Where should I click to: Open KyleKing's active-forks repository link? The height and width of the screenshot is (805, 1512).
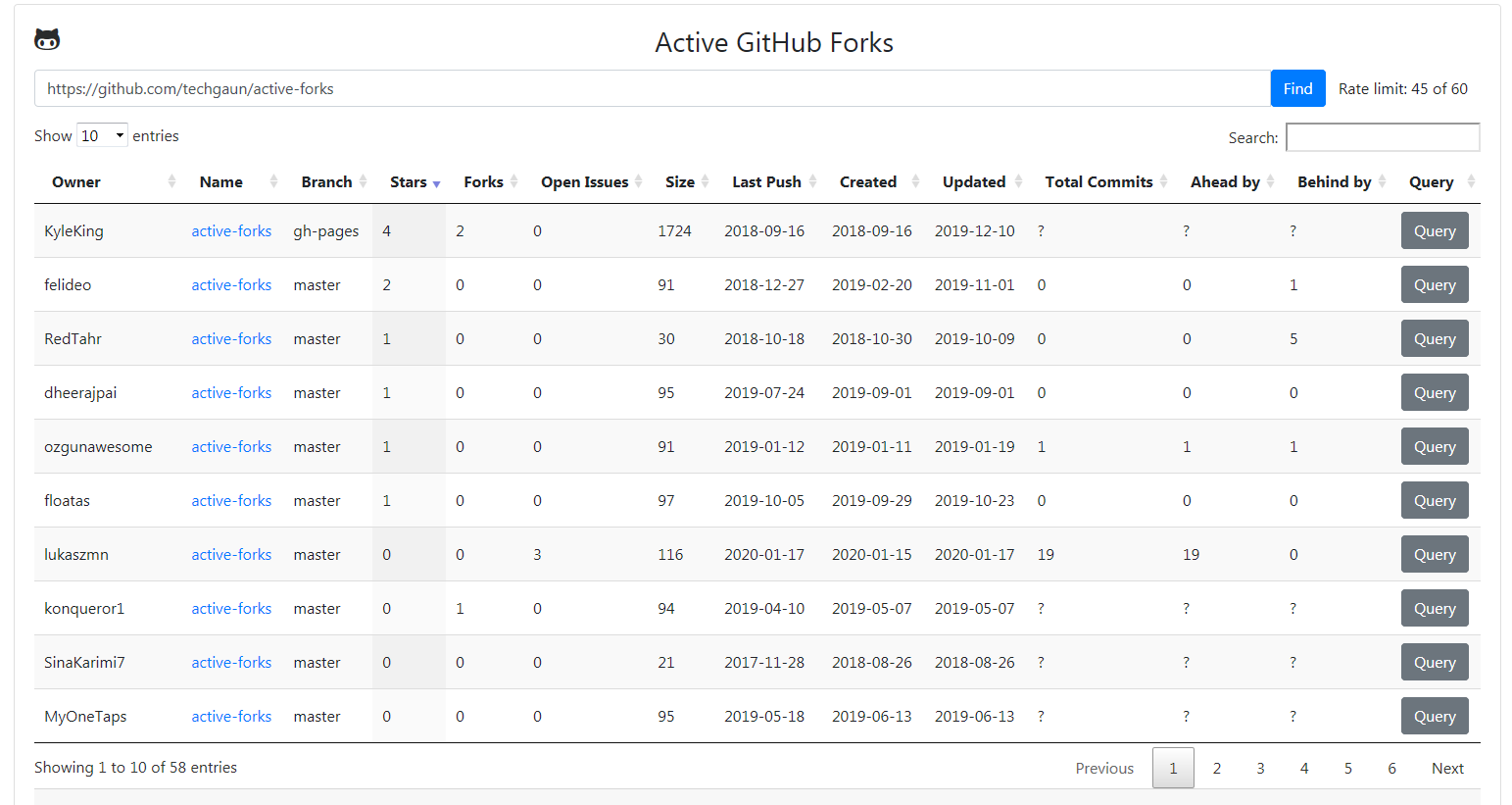pyautogui.click(x=231, y=230)
